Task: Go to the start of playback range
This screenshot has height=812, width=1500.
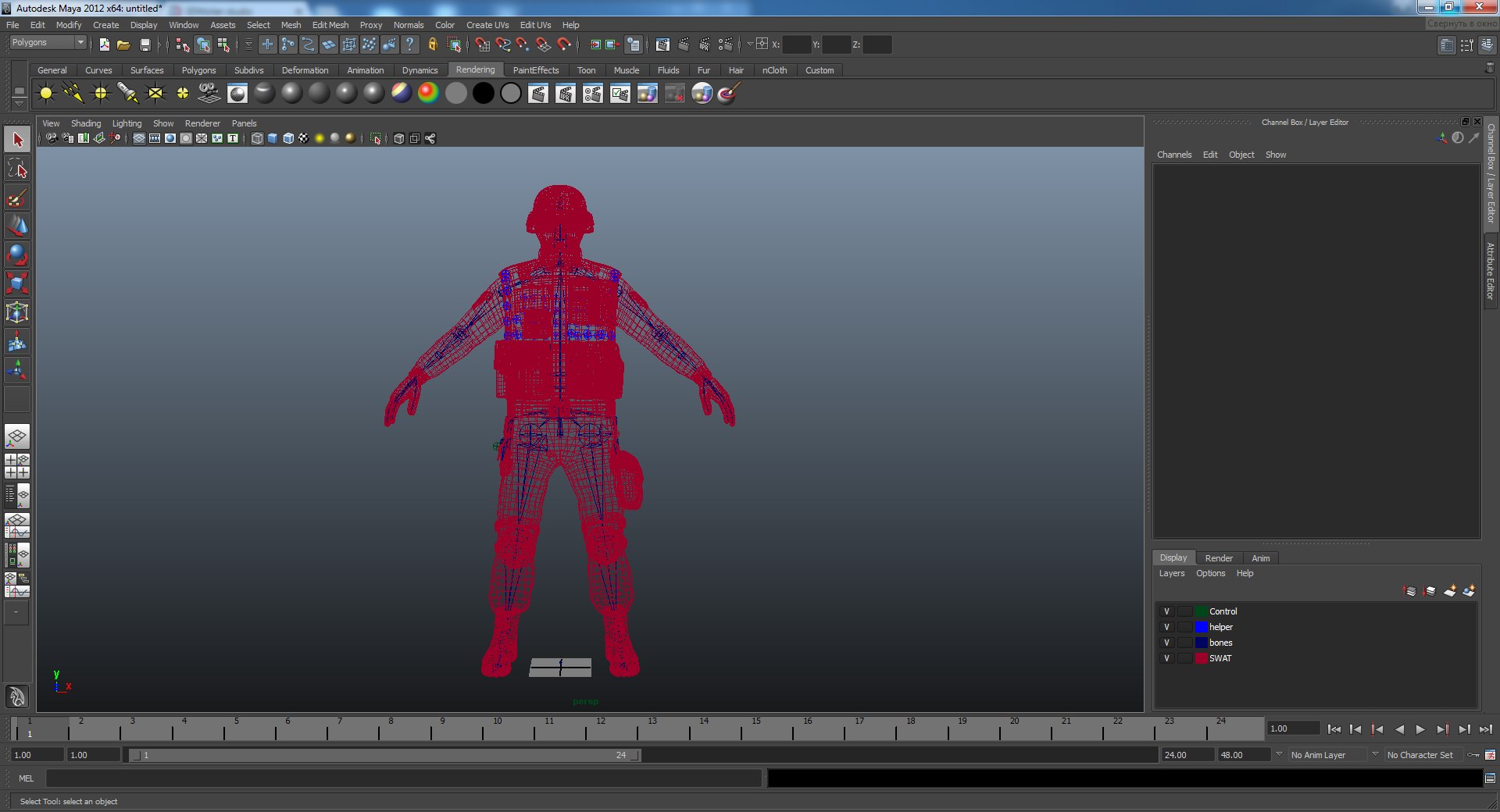Action: coord(1334,729)
